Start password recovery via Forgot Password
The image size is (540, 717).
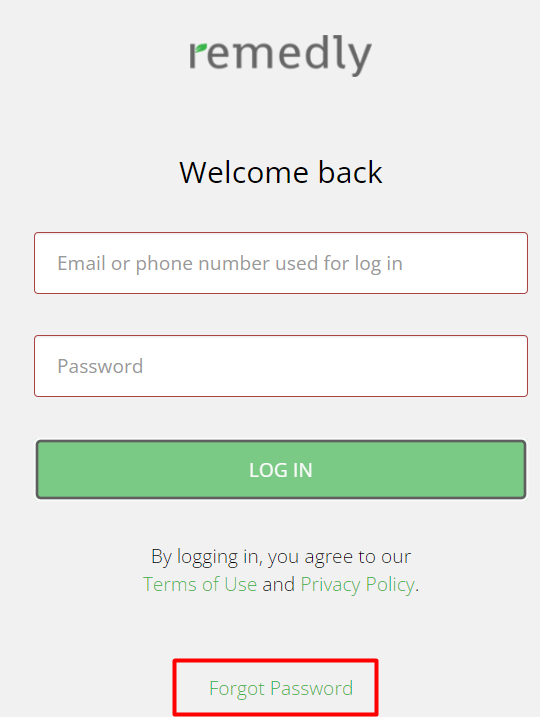[281, 688]
